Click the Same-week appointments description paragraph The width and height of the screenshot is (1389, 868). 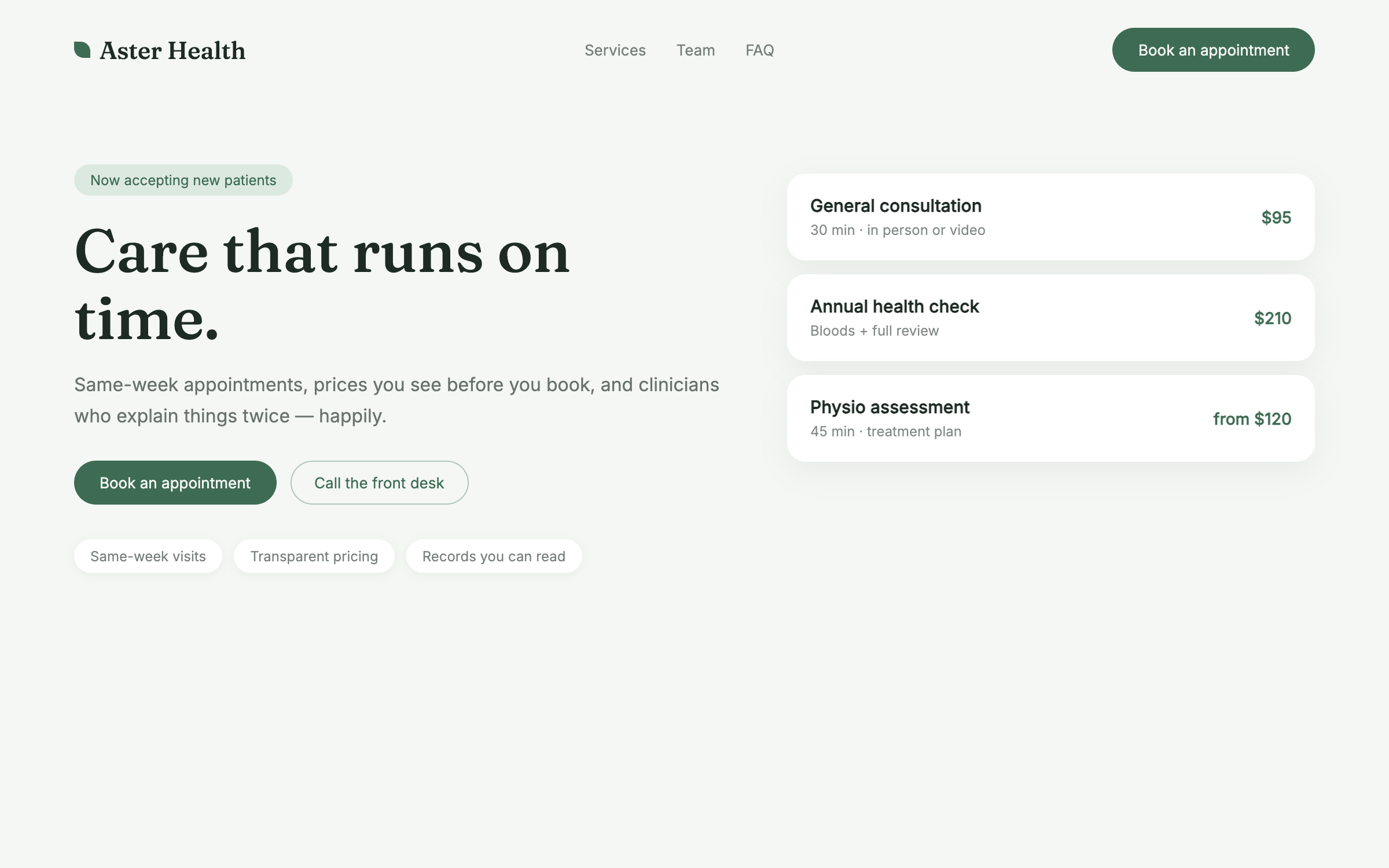click(x=396, y=400)
